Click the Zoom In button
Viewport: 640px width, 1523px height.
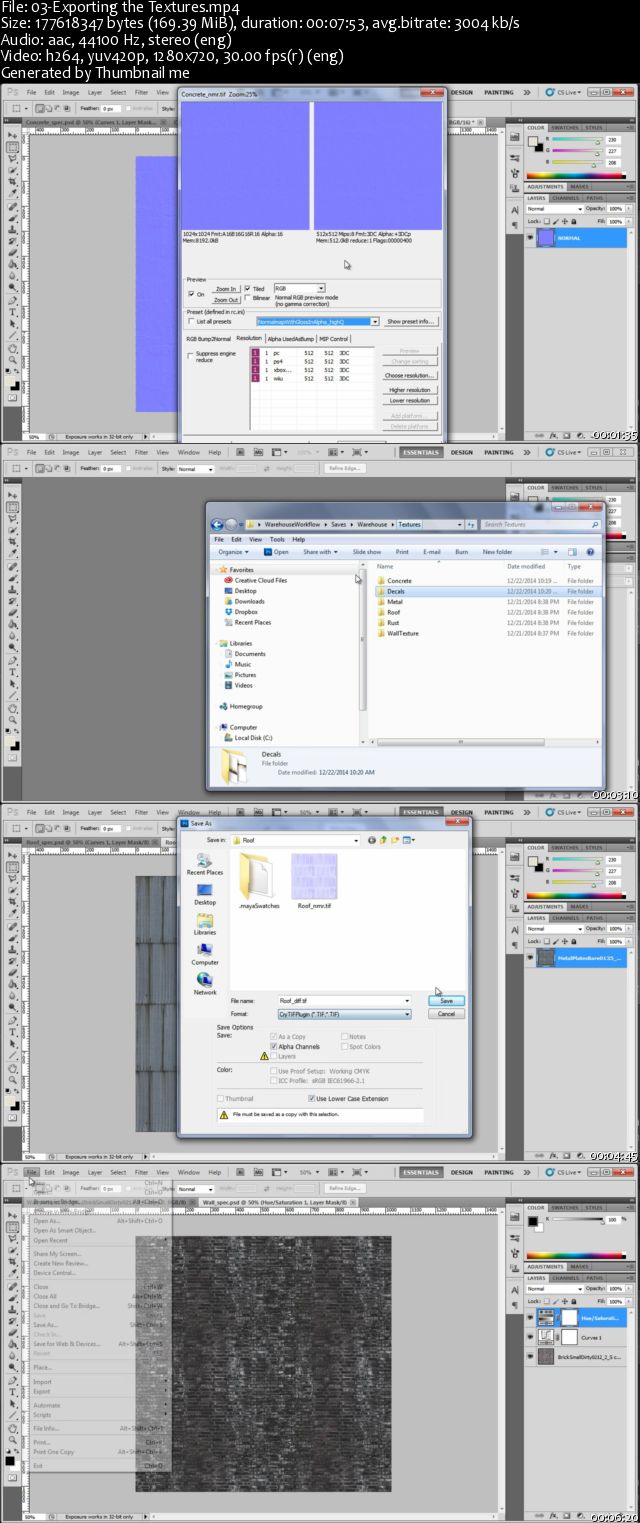[226, 289]
